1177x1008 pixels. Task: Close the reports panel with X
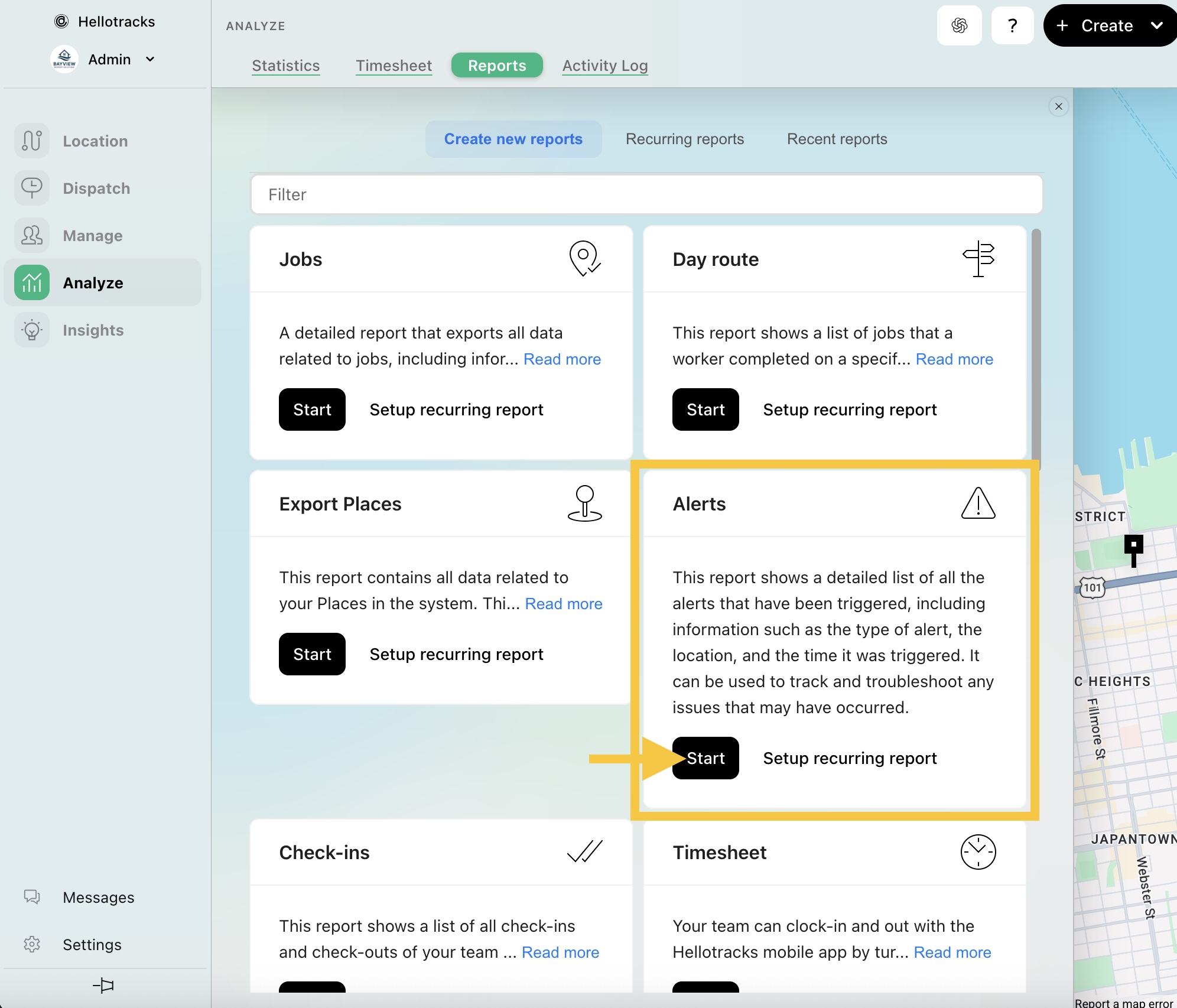point(1058,106)
